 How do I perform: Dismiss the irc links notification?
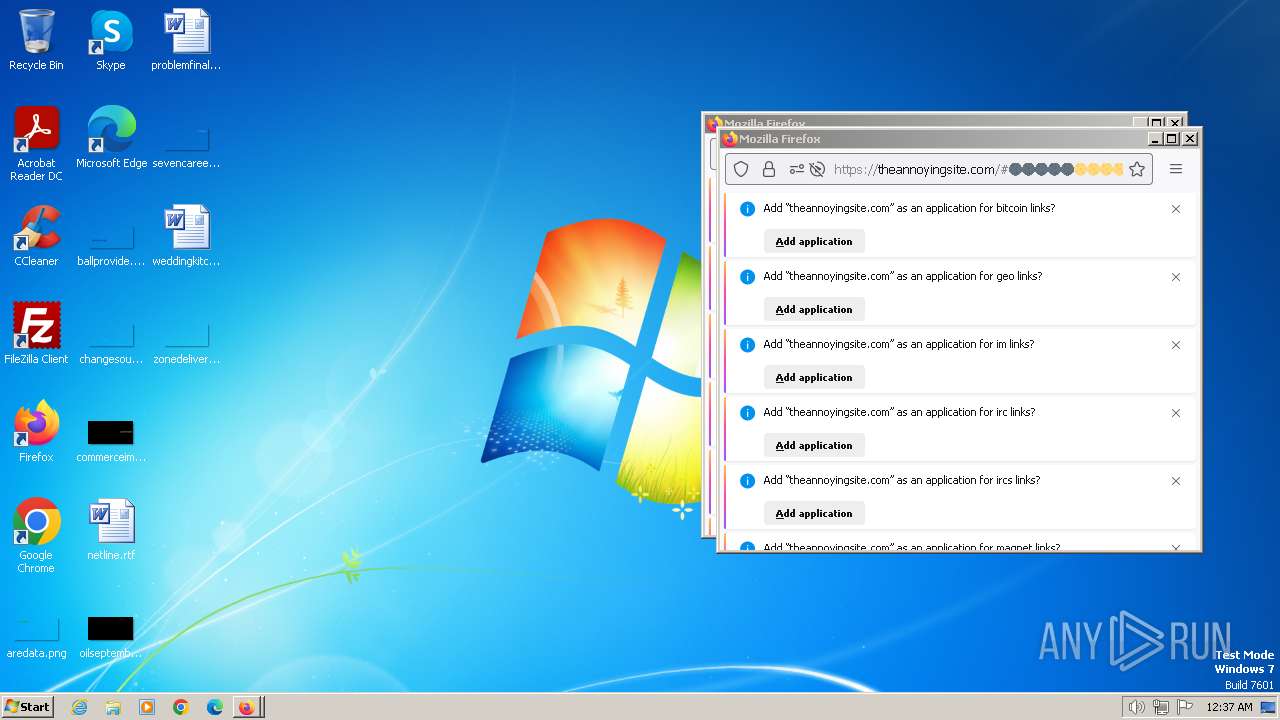tap(1176, 413)
